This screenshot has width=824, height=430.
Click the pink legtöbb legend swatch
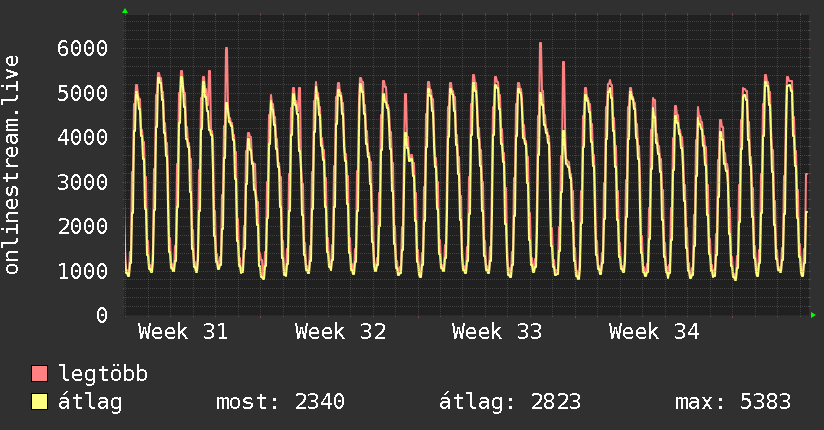point(39,373)
